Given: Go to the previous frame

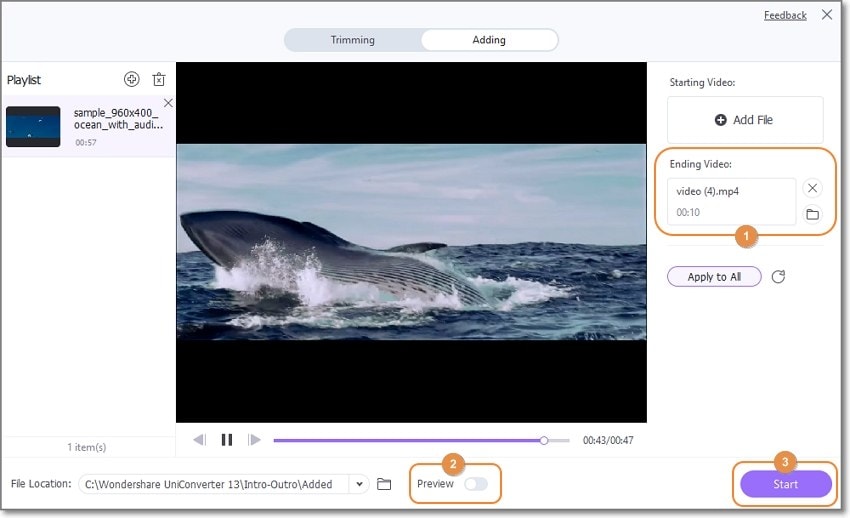Looking at the screenshot, I should [x=199, y=439].
